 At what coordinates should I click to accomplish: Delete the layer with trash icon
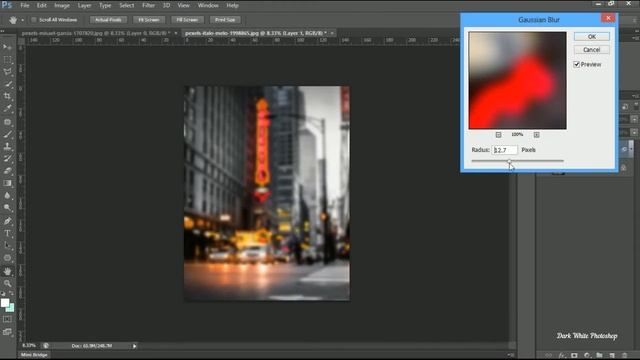click(x=624, y=356)
